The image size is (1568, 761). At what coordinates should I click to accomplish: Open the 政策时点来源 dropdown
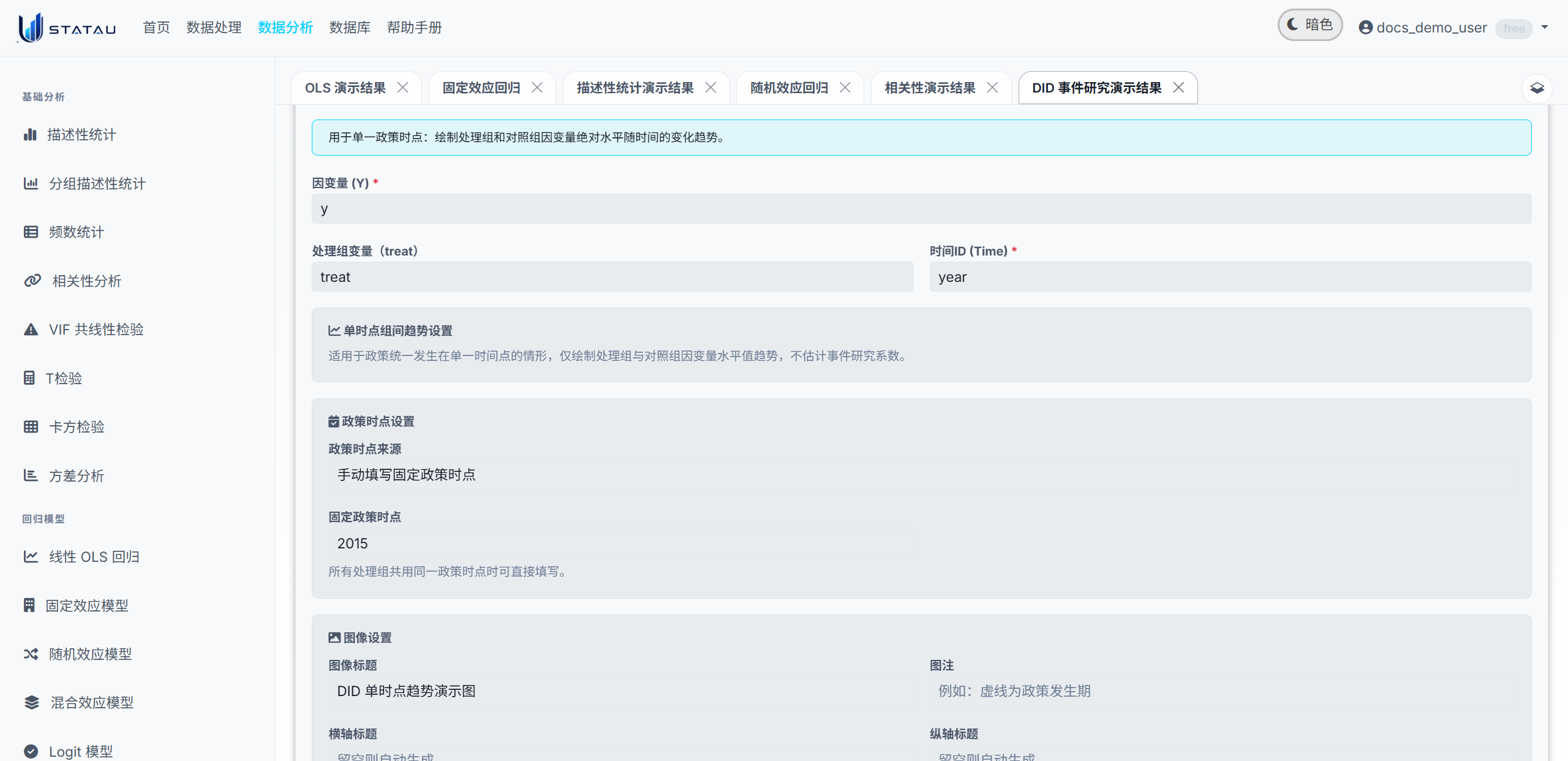pos(921,475)
